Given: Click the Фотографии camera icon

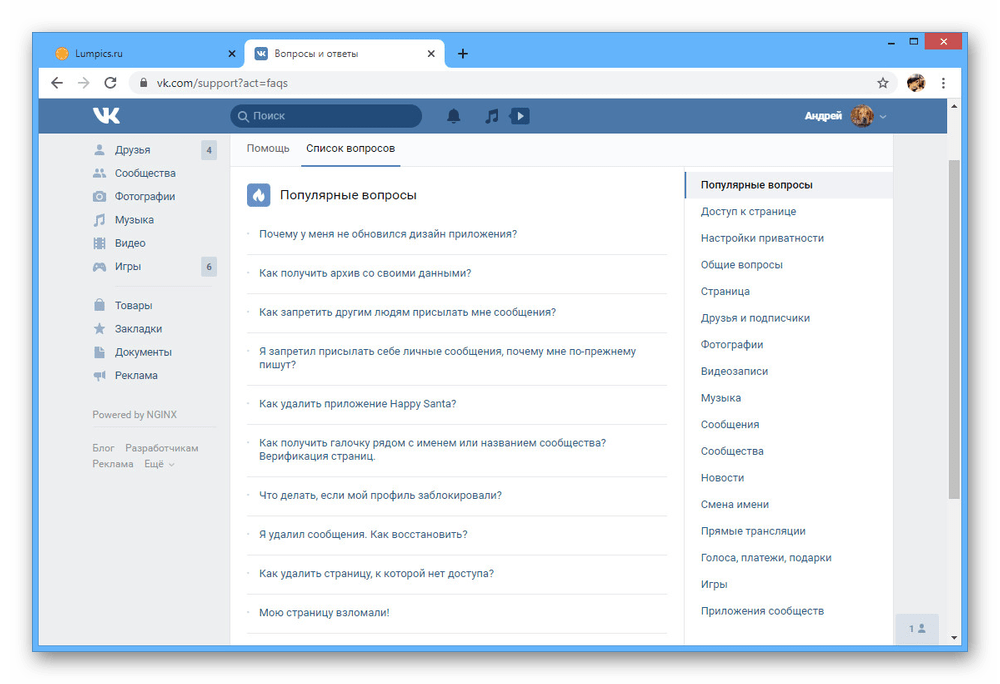Looking at the screenshot, I should 99,196.
